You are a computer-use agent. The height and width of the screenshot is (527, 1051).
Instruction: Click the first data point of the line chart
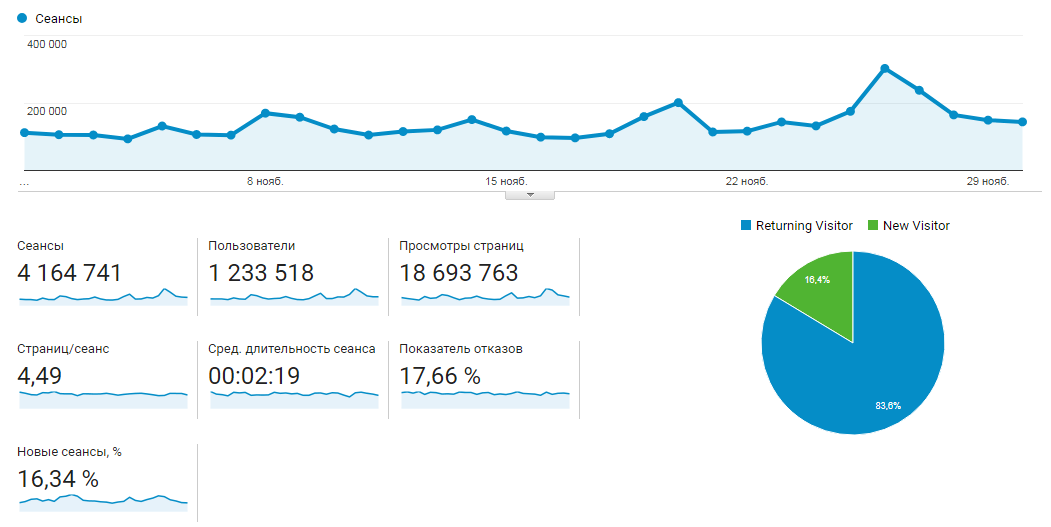(x=24, y=132)
